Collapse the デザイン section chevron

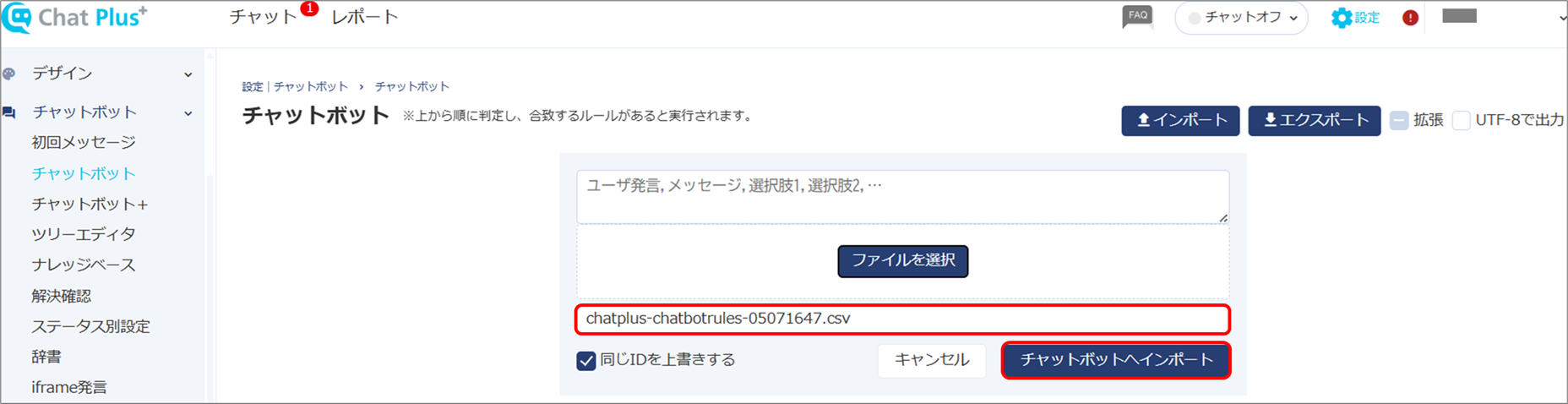pos(188,74)
